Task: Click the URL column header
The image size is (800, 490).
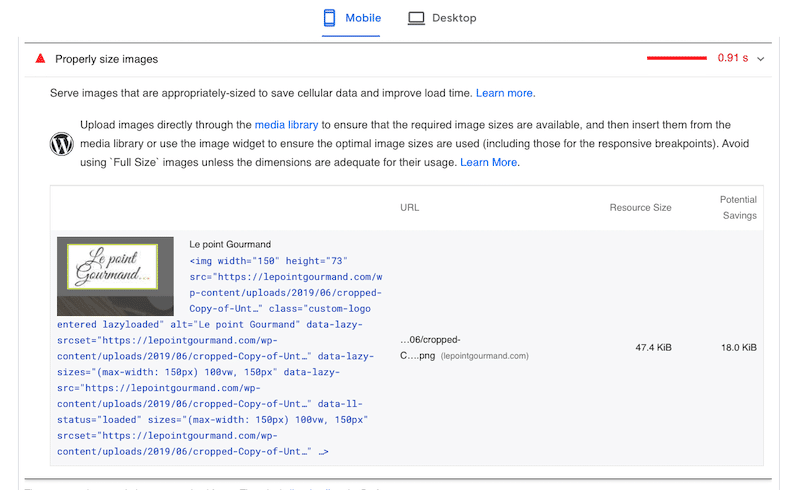Action: click(x=410, y=208)
